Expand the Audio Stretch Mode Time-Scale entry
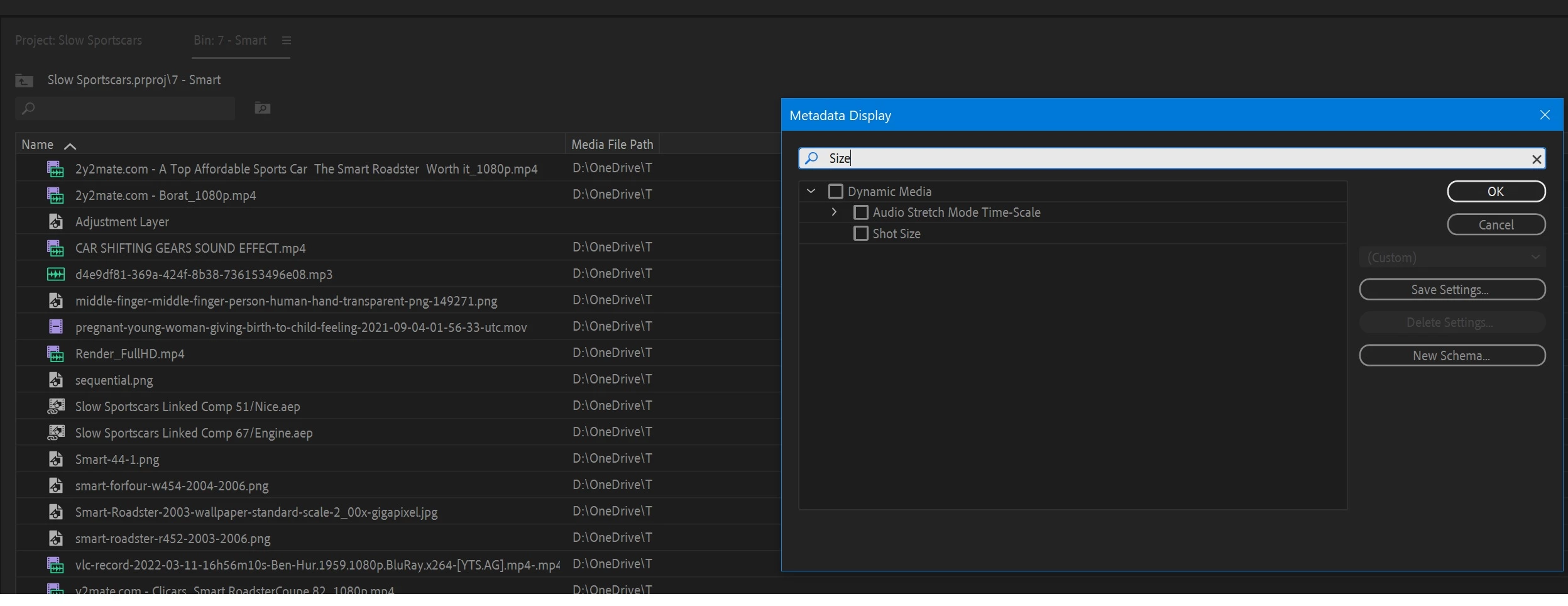 [834, 212]
